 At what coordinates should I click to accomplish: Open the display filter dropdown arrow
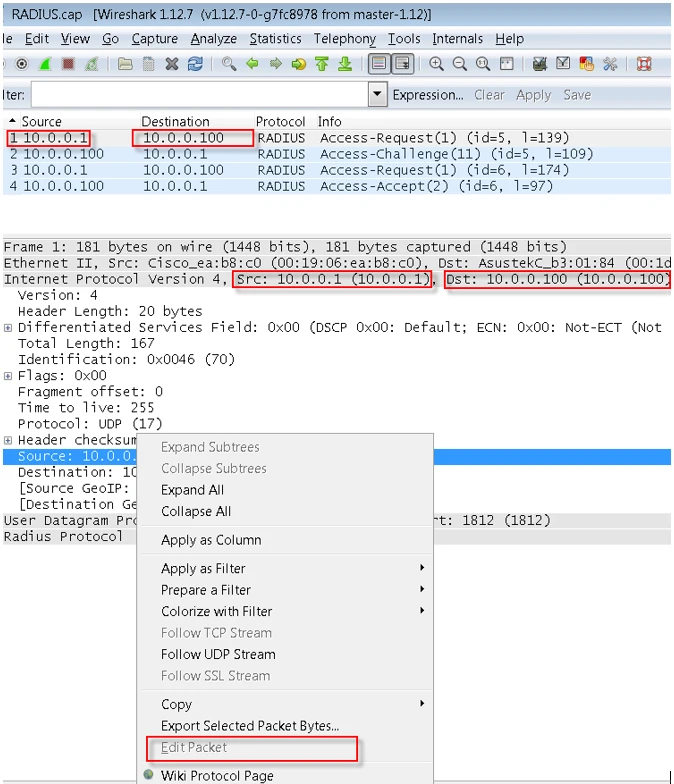pos(377,95)
